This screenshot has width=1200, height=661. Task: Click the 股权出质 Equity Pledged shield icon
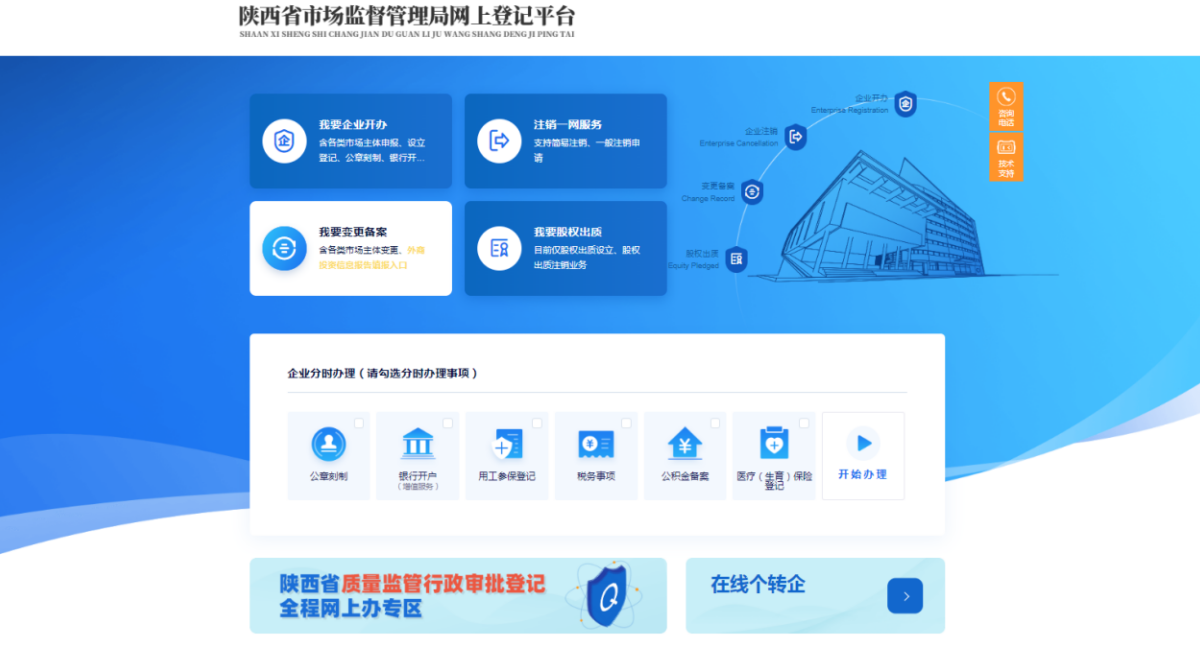(736, 259)
